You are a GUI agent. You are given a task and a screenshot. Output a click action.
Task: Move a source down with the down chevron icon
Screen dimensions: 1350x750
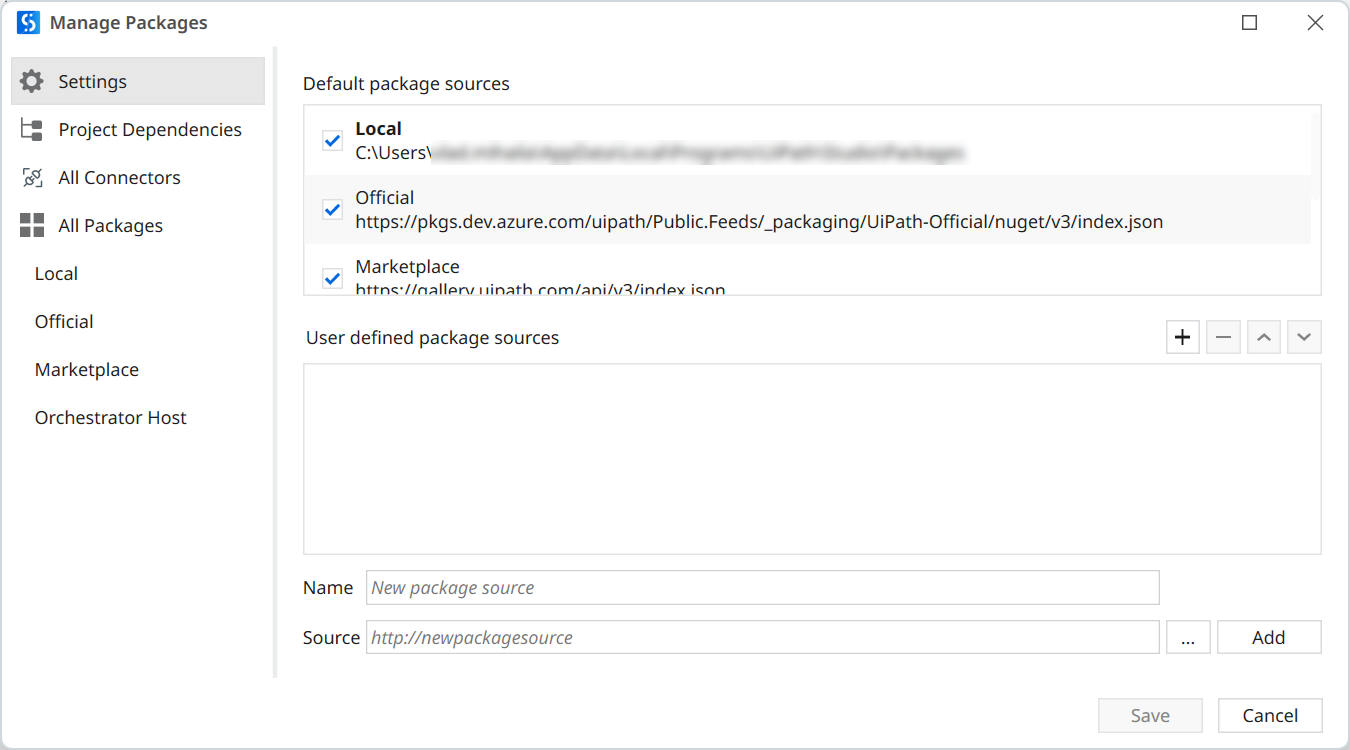pos(1304,337)
